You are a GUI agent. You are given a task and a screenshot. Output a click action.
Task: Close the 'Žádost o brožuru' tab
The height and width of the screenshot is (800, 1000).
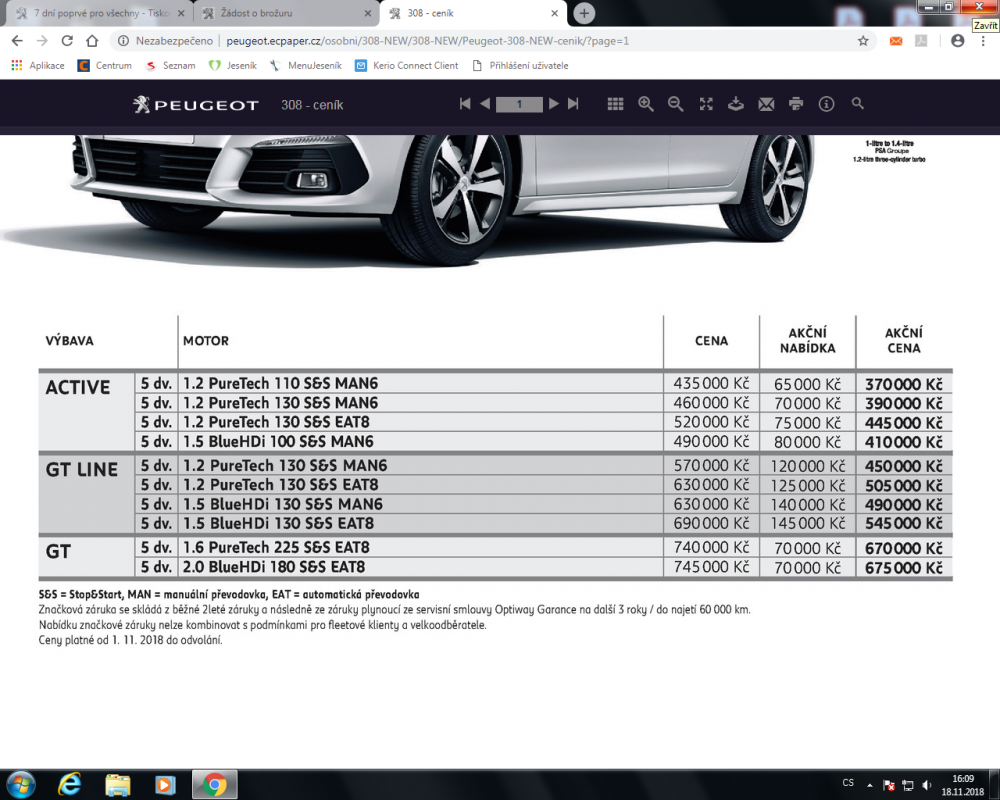tap(367, 13)
